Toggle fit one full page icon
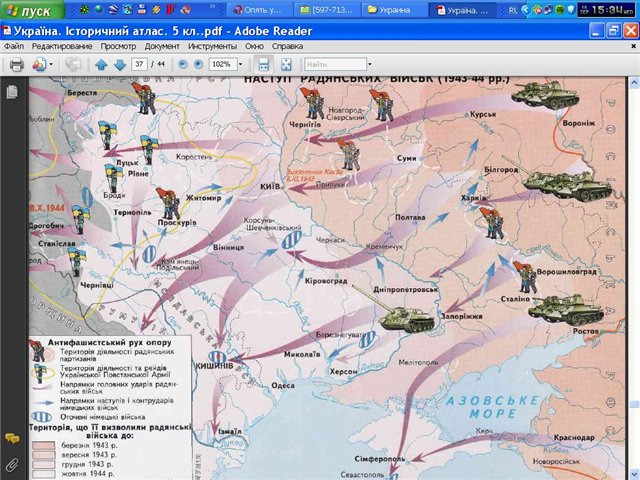The height and width of the screenshot is (480, 640). [286, 64]
